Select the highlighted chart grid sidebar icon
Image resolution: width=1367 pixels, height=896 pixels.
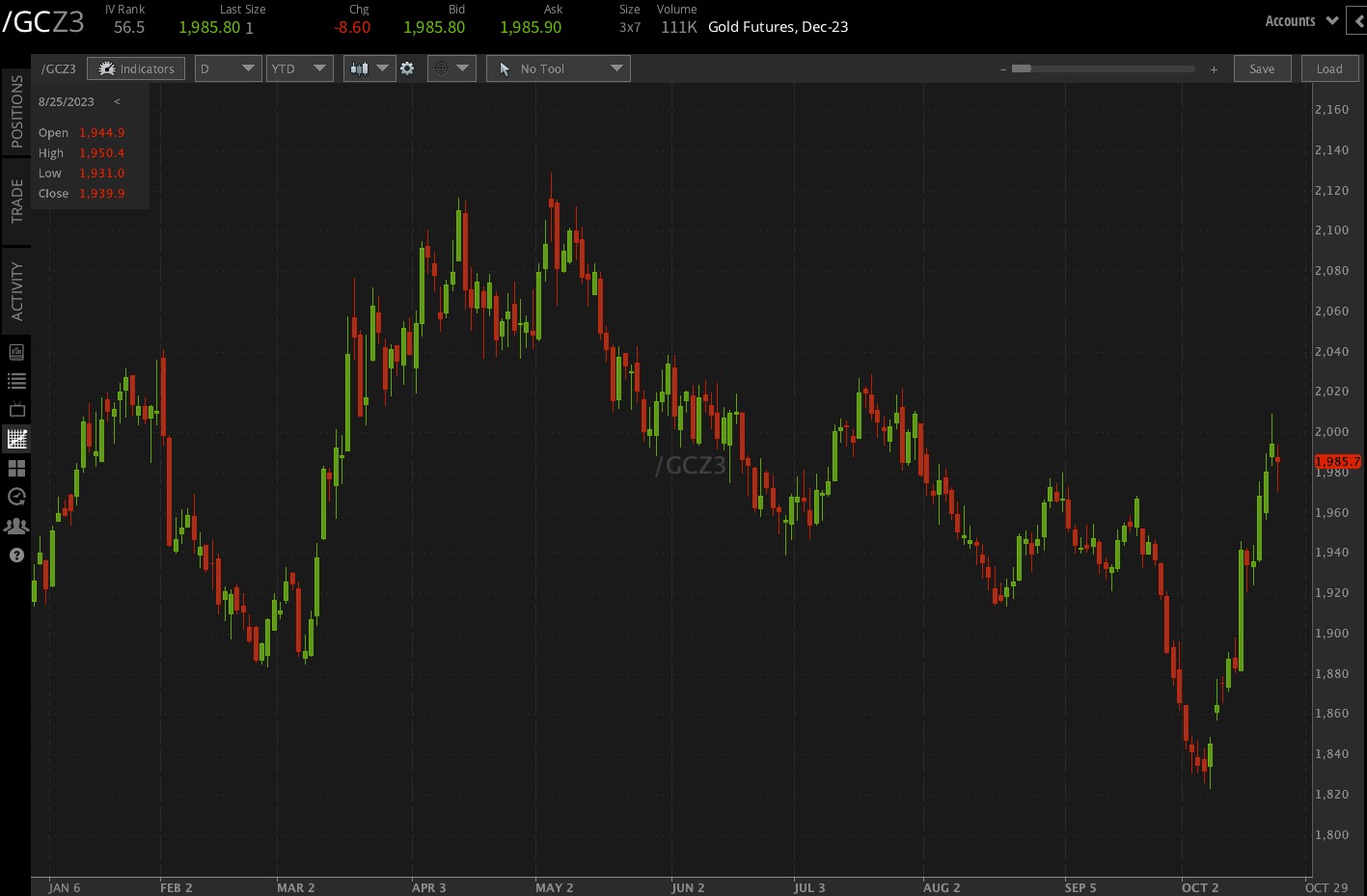click(x=16, y=439)
